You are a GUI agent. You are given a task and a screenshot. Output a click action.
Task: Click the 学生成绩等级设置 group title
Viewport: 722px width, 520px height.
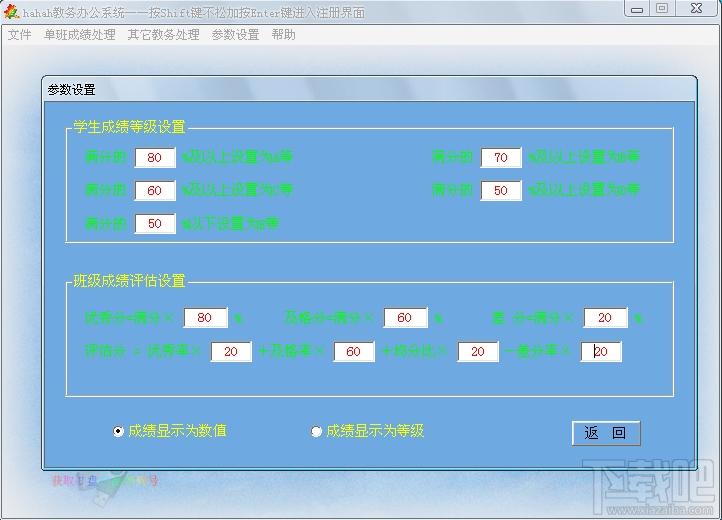[129, 127]
